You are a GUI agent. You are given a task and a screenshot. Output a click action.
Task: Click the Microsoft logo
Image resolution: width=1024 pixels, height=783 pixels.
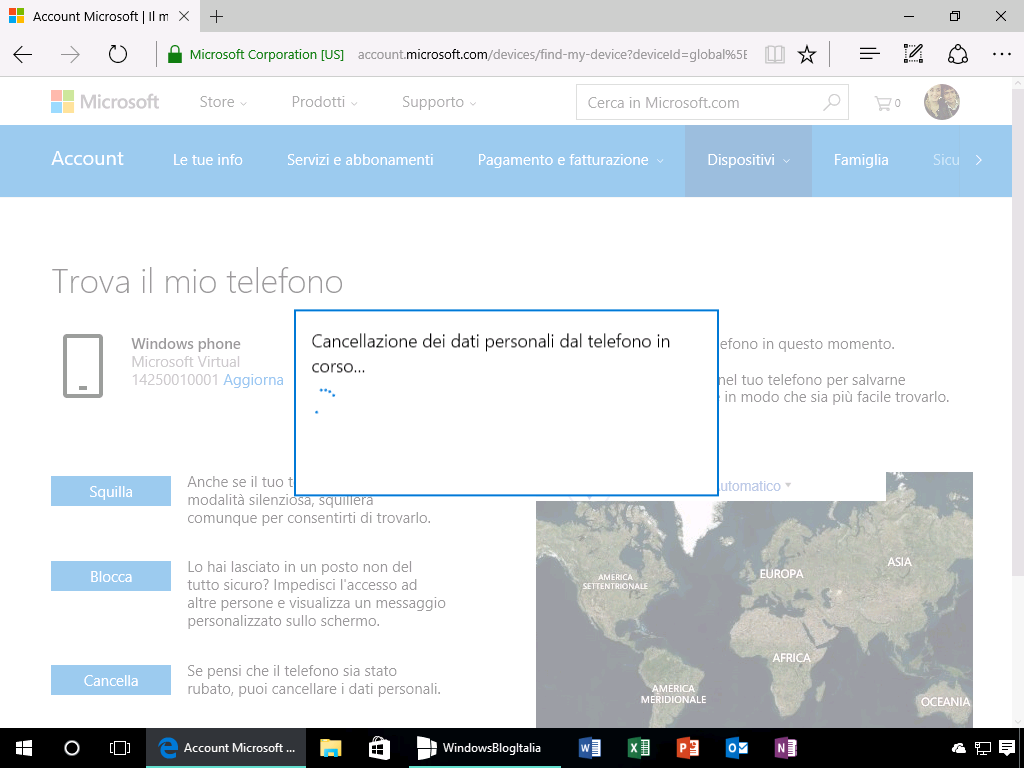tap(105, 102)
